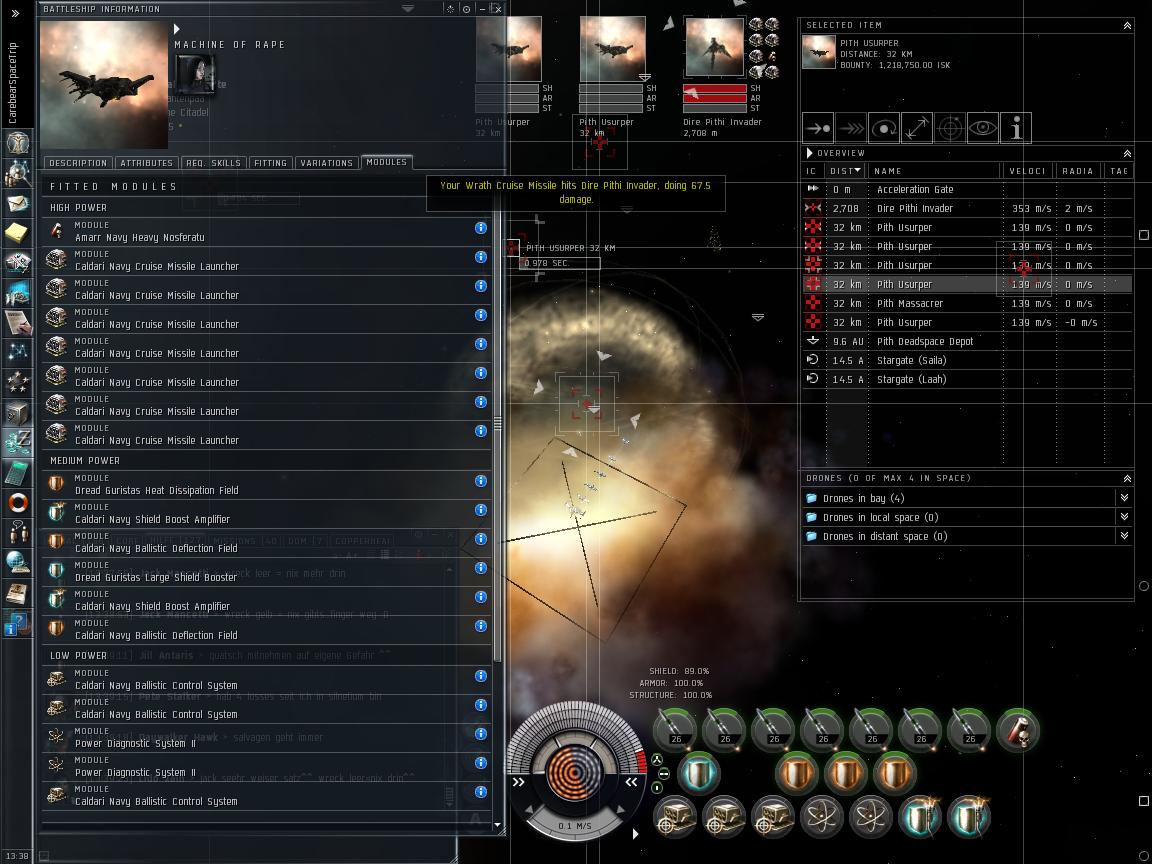Select Stargate (Laah) in overview
This screenshot has height=864, width=1152.
click(968, 380)
